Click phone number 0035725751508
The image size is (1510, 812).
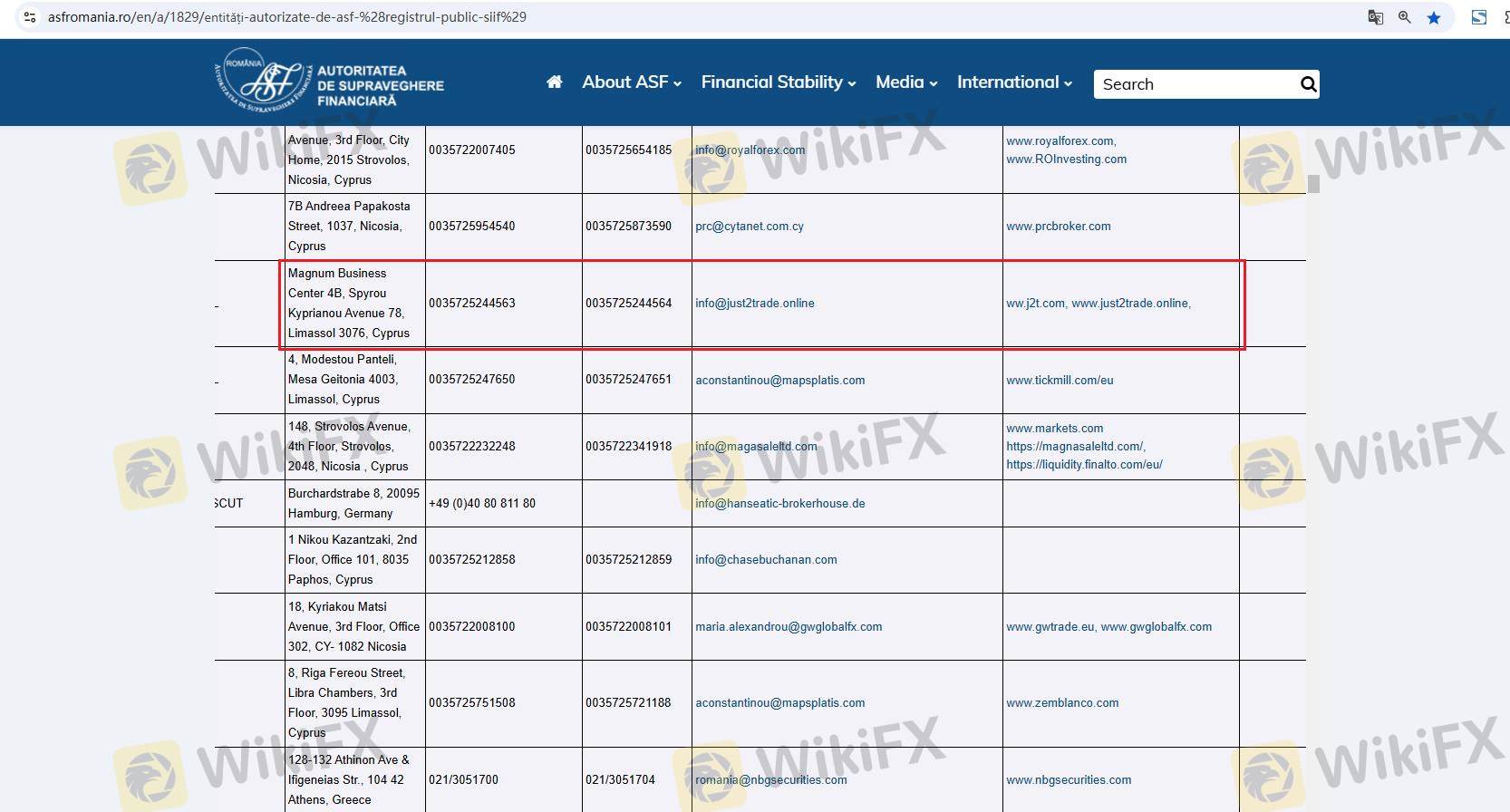point(472,703)
